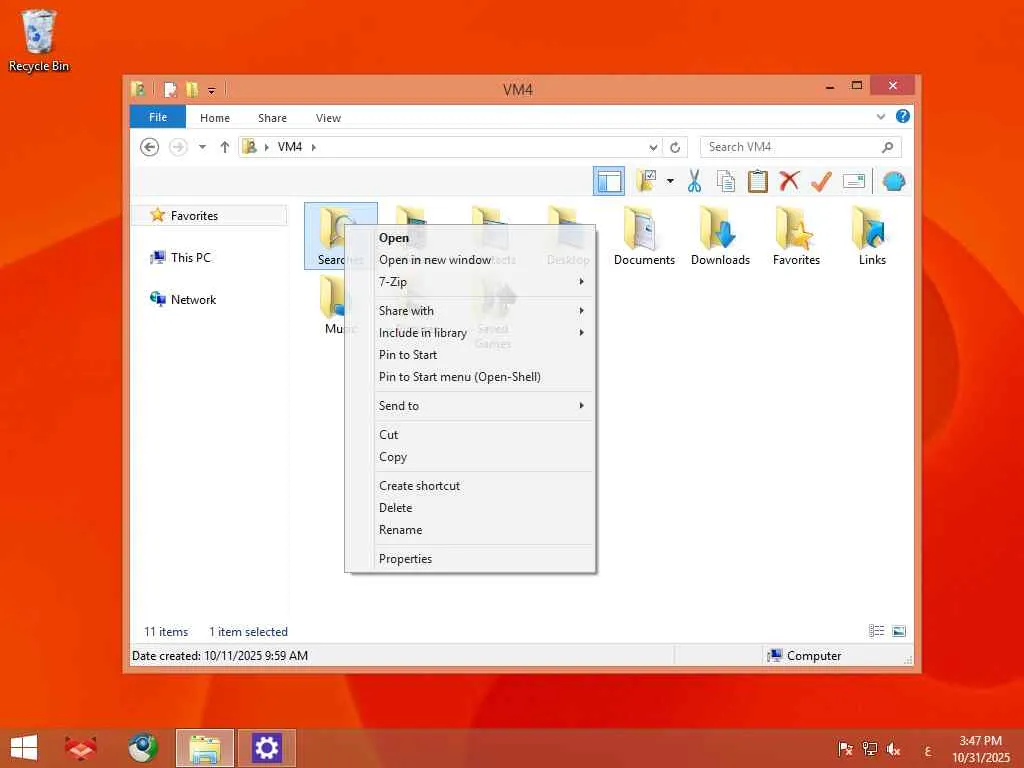Viewport: 1024px width, 768px height.
Task: Click the muted volume tray icon
Action: tap(893, 749)
